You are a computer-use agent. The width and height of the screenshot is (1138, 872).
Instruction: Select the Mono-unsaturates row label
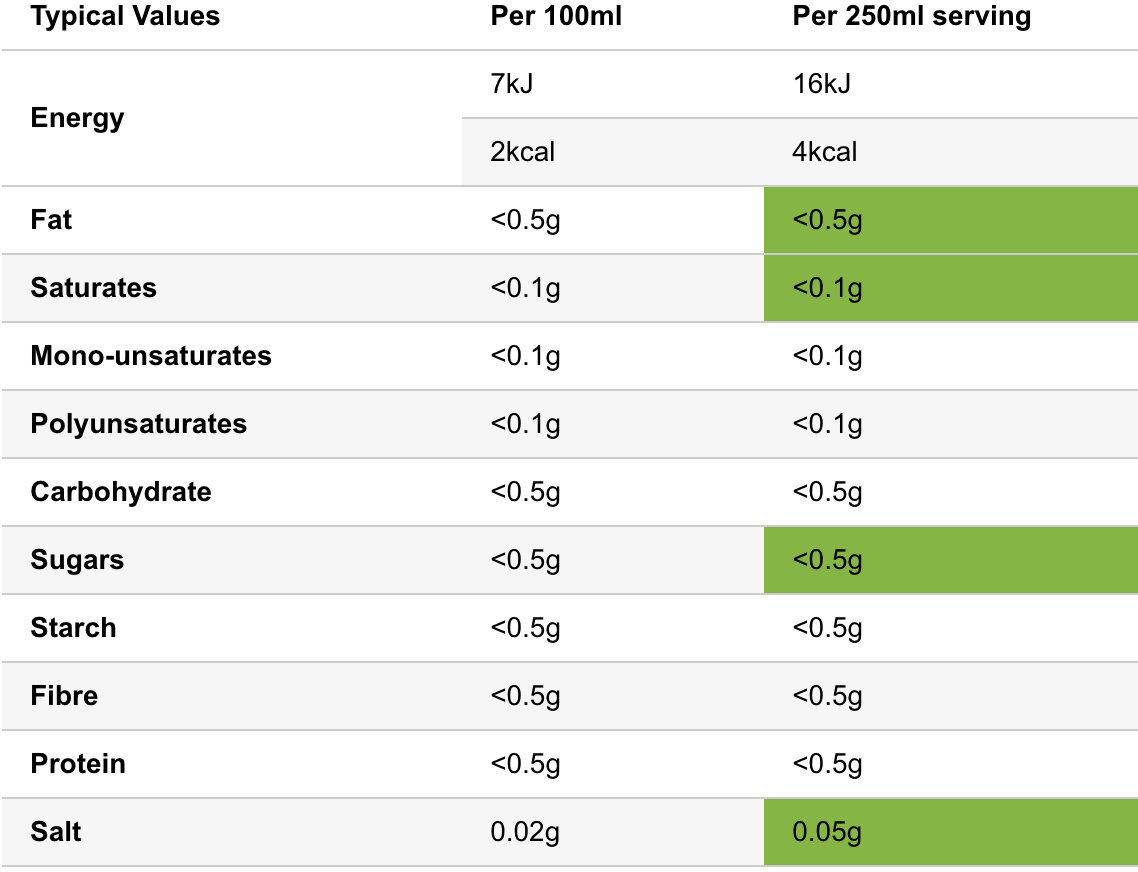pos(151,356)
